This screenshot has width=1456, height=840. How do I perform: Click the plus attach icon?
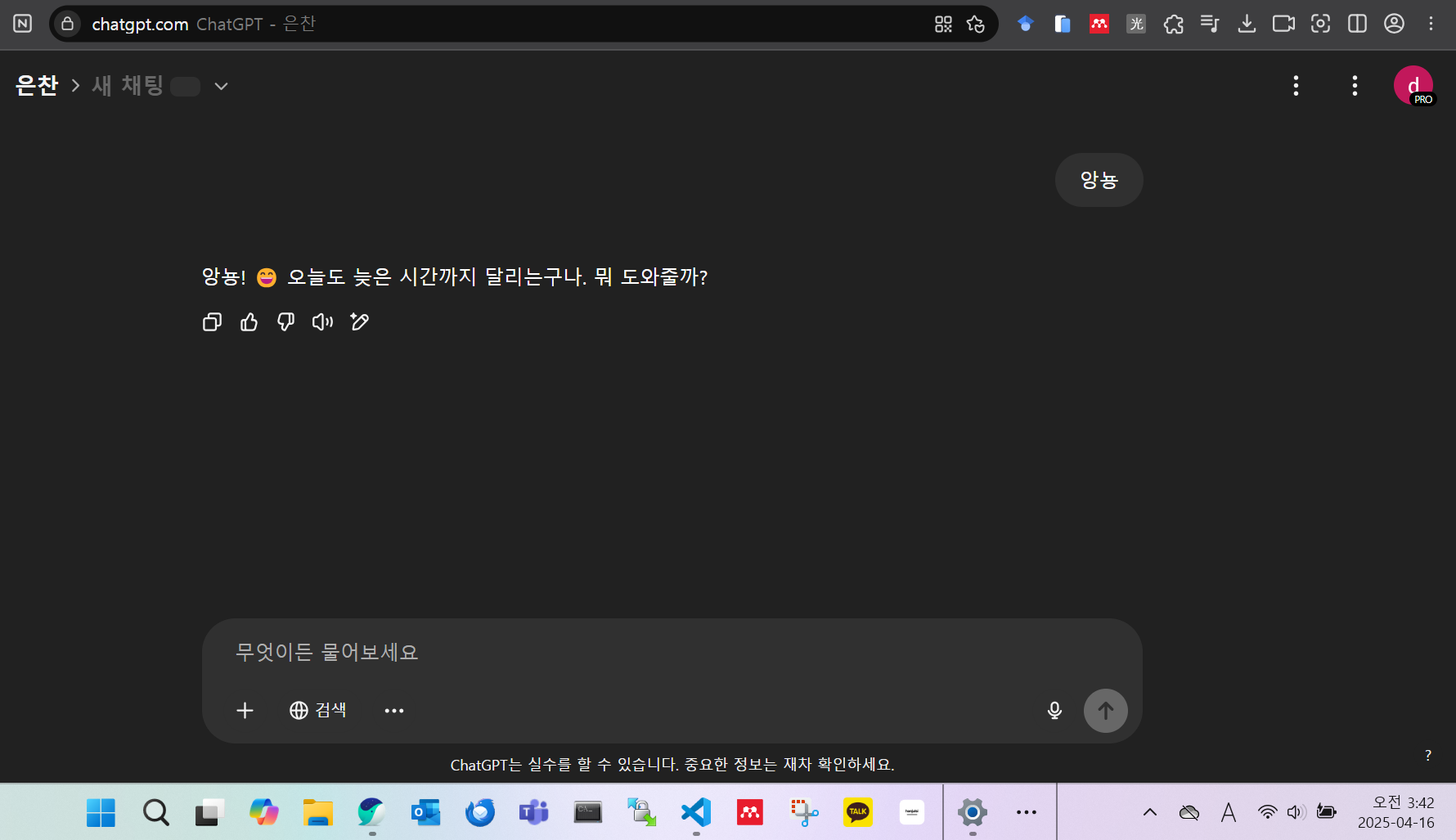(x=245, y=710)
